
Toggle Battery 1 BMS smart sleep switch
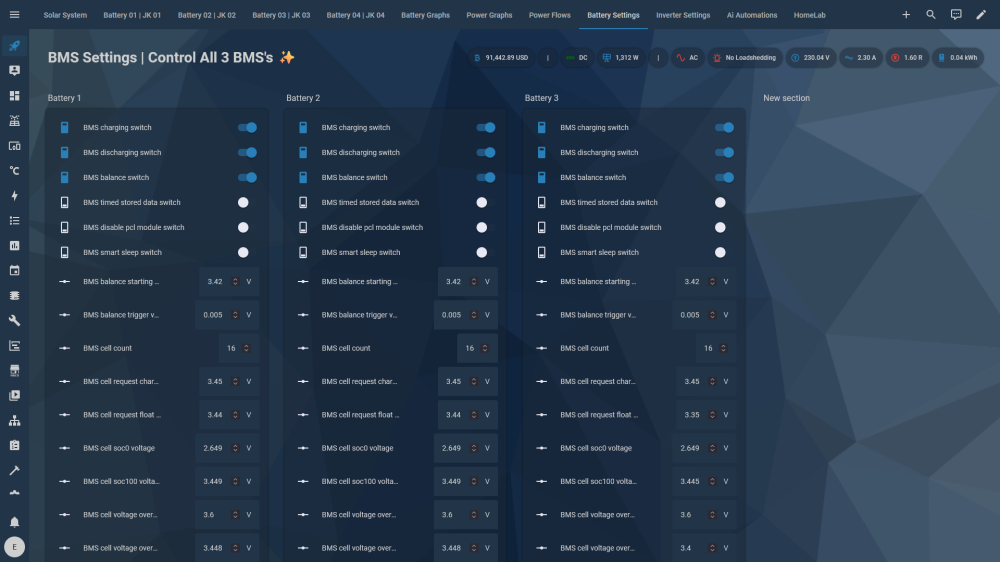(247, 252)
